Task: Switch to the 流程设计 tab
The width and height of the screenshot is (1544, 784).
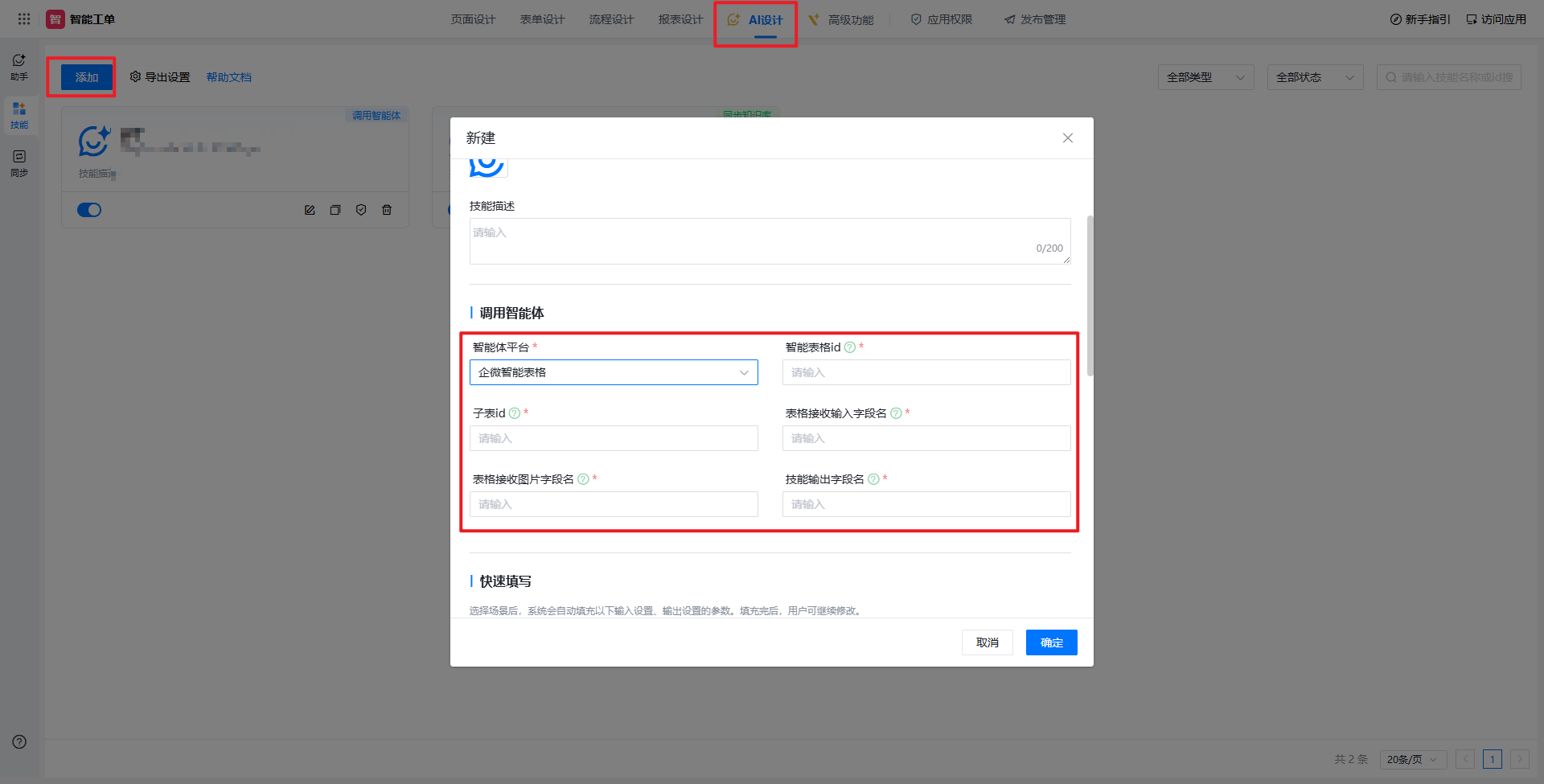Action: [611, 19]
